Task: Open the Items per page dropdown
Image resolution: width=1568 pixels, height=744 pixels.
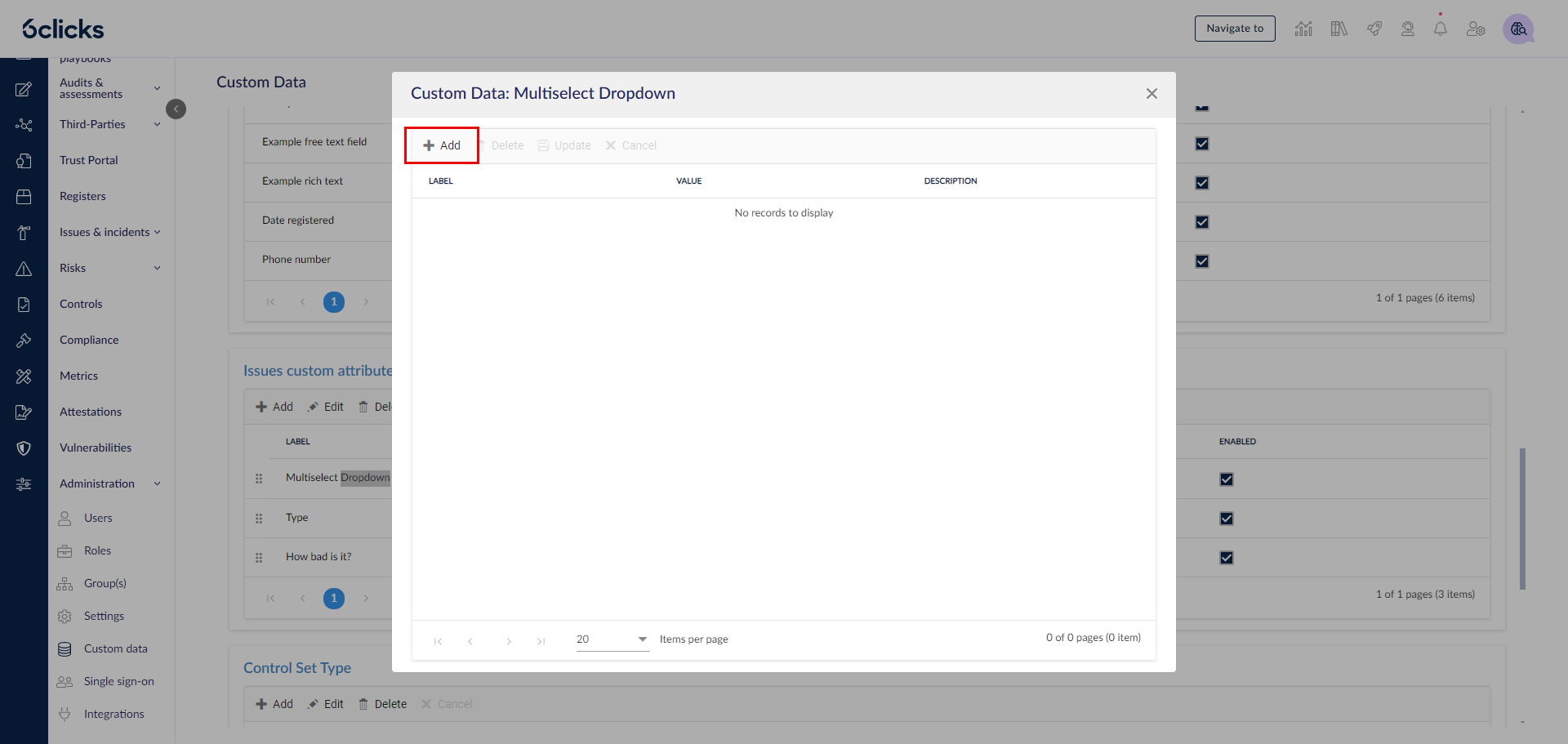Action: point(611,639)
